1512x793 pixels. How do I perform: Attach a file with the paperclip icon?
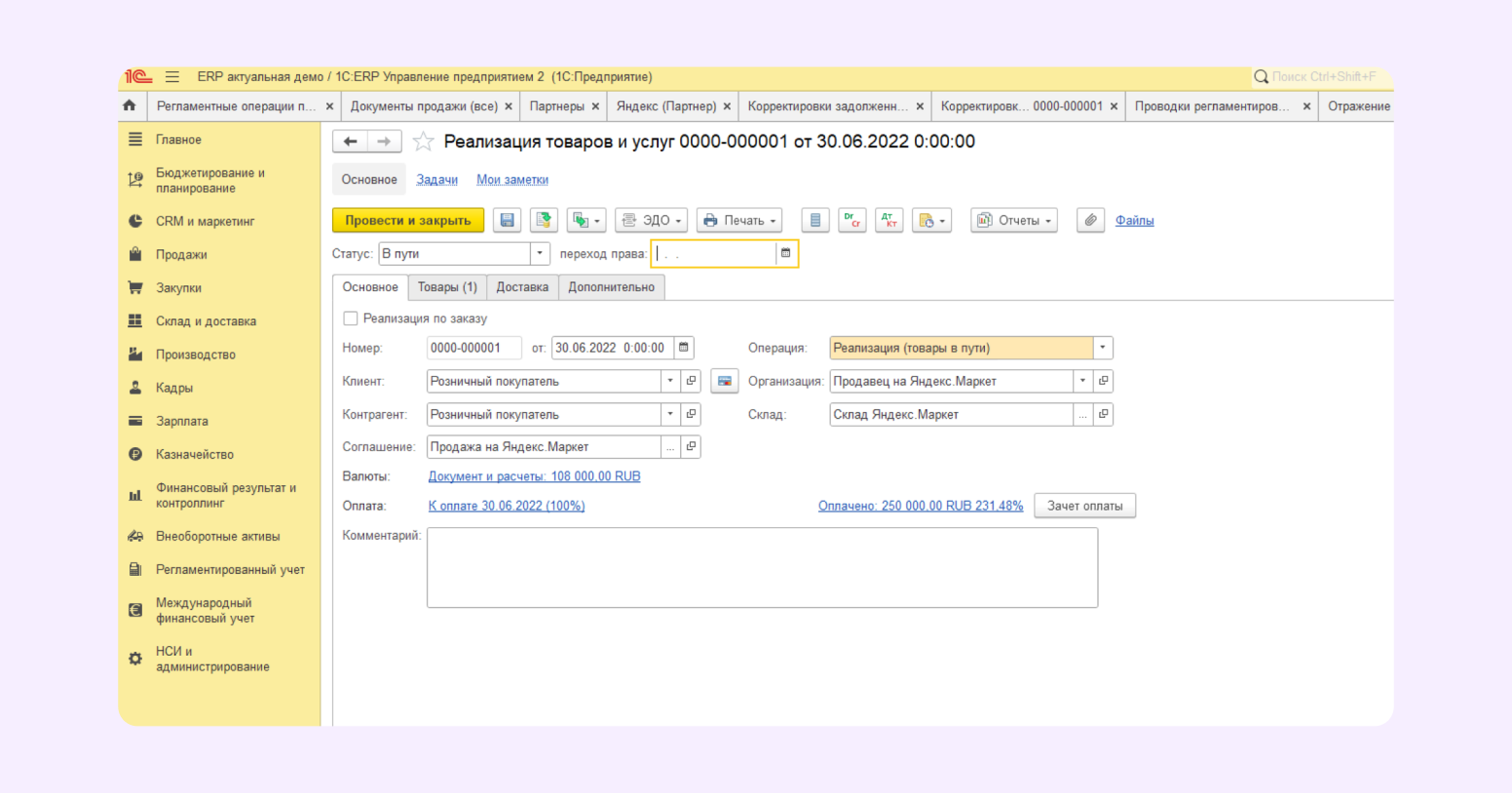[x=1091, y=220]
